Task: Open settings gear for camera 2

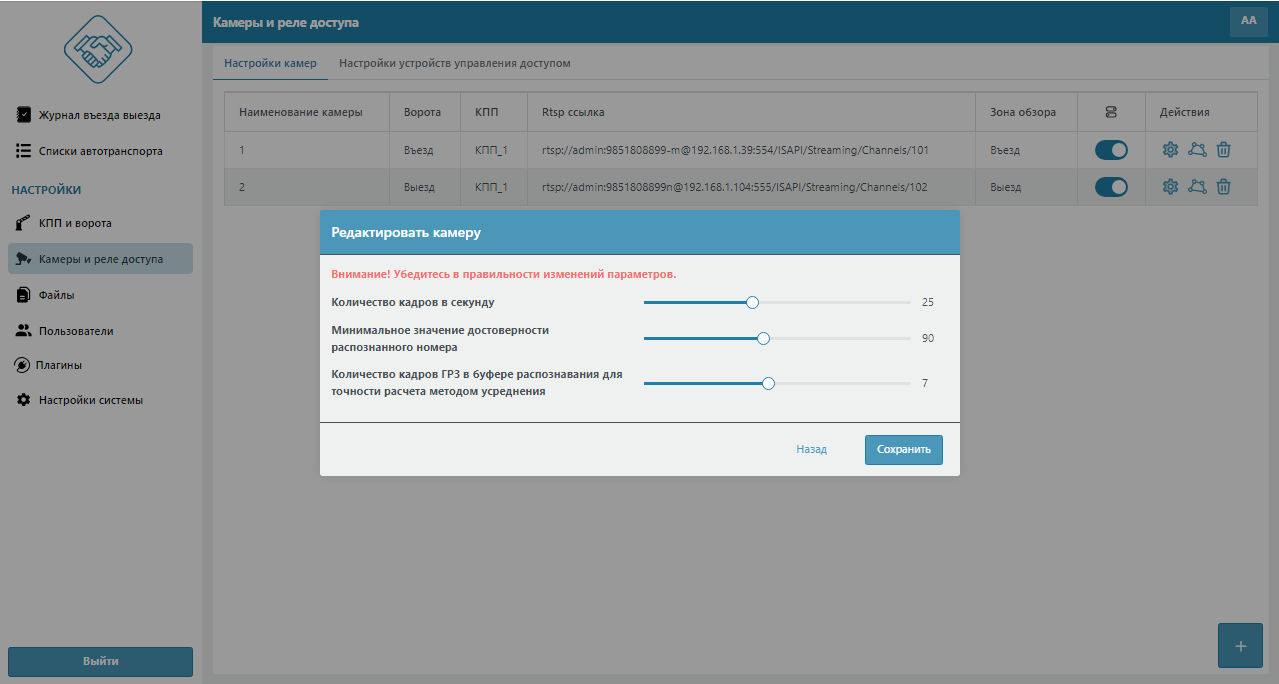Action: pyautogui.click(x=1170, y=187)
